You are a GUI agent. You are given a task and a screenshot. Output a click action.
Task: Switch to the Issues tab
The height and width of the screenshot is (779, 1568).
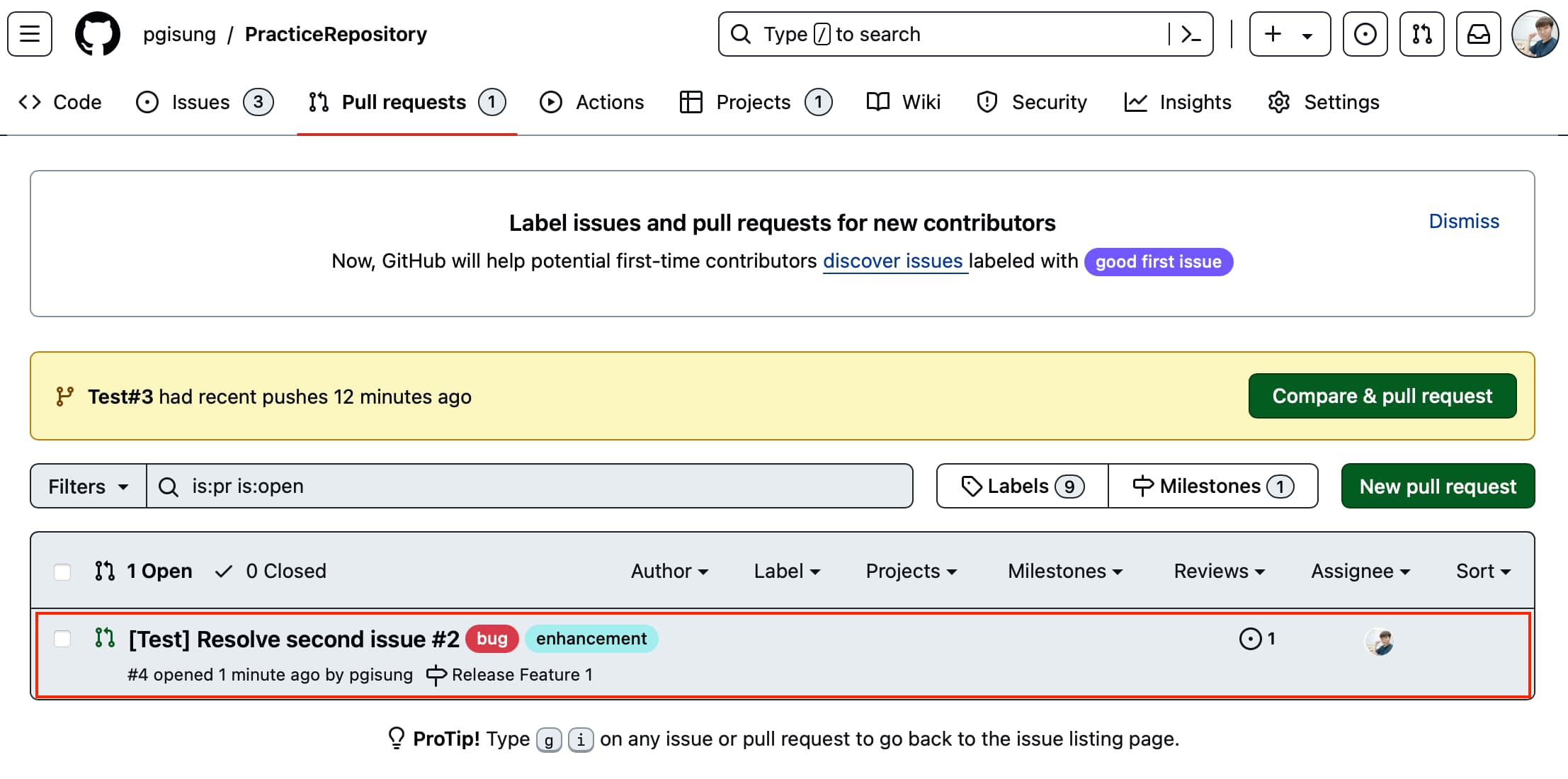pos(204,102)
